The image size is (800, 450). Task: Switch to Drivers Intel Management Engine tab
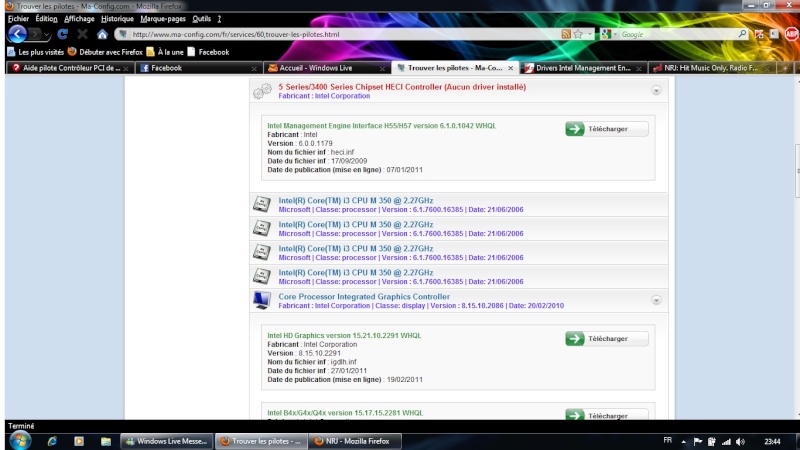(x=583, y=68)
